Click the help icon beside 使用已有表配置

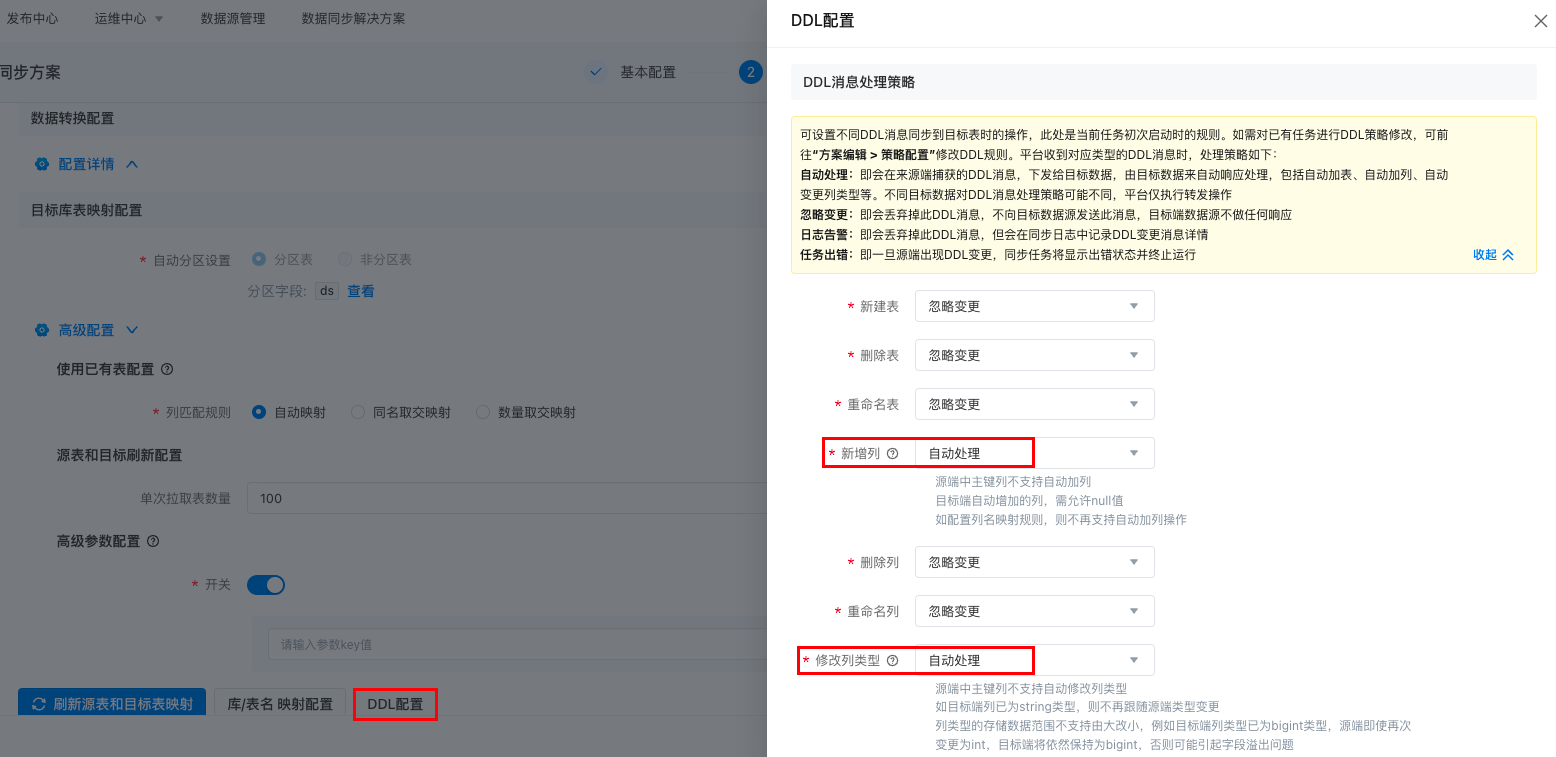[167, 369]
